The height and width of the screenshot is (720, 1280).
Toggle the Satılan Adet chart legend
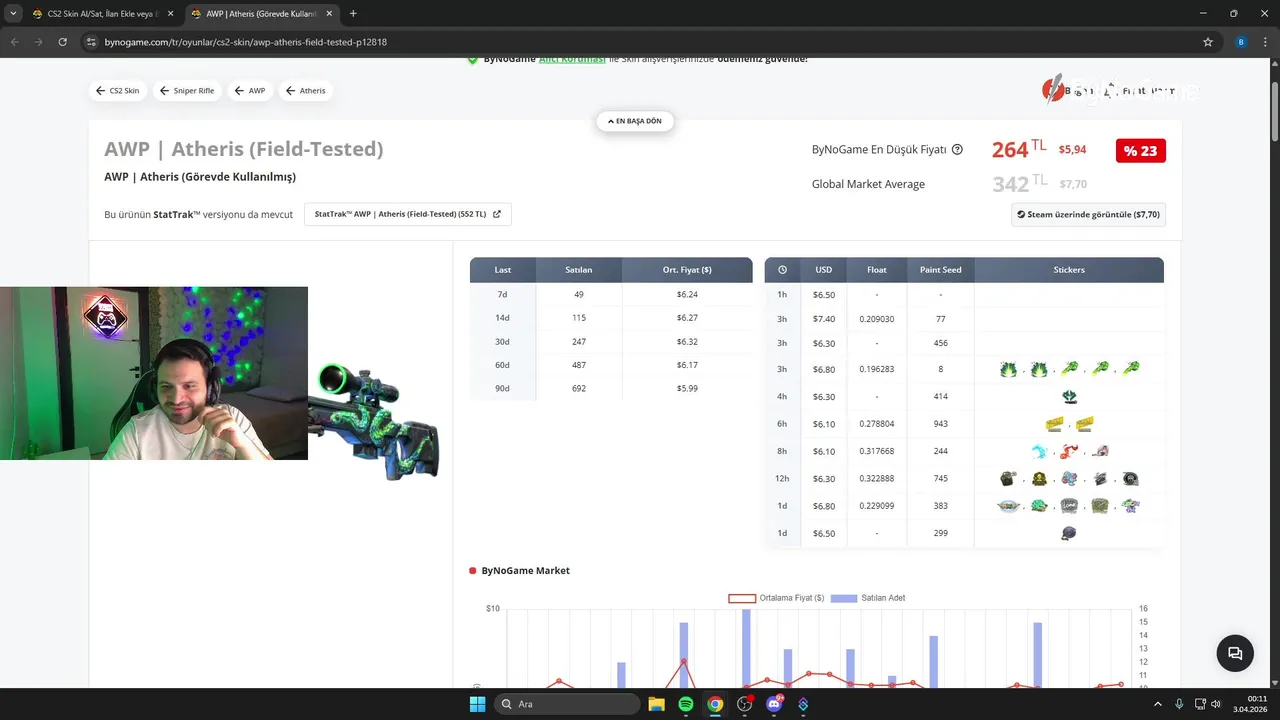coord(868,598)
